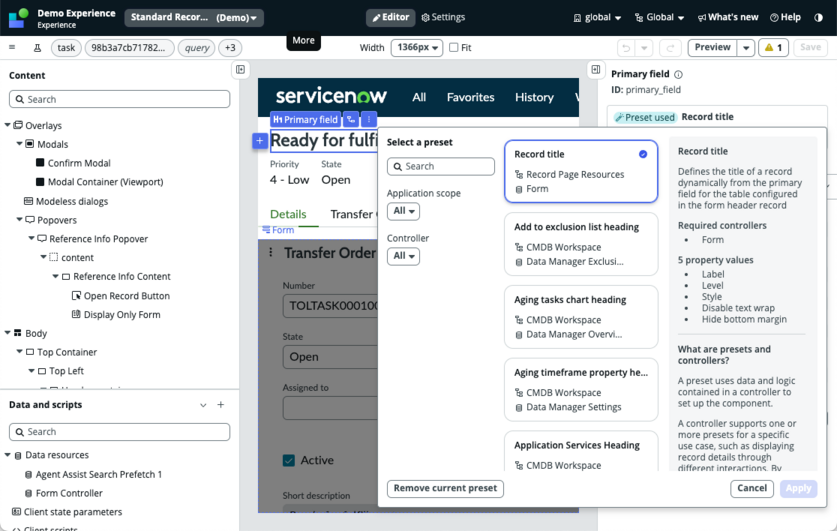Click the Redo arrow icon
837x531 pixels.
[x=670, y=48]
